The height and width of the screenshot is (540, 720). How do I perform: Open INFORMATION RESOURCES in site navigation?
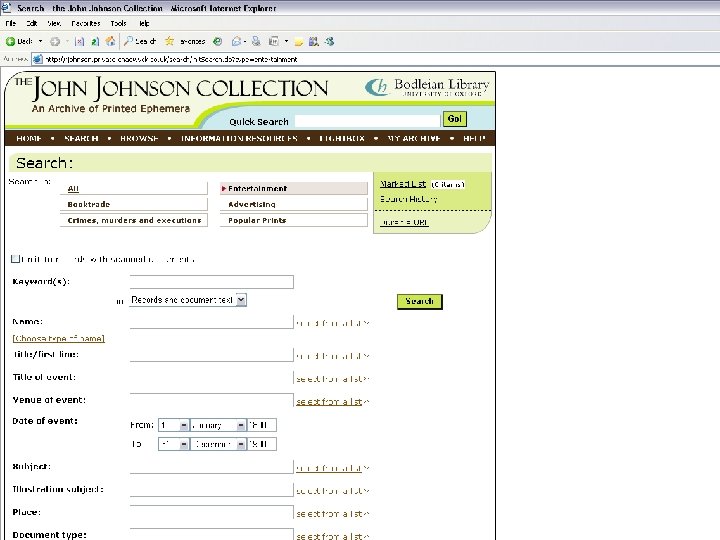(x=239, y=138)
